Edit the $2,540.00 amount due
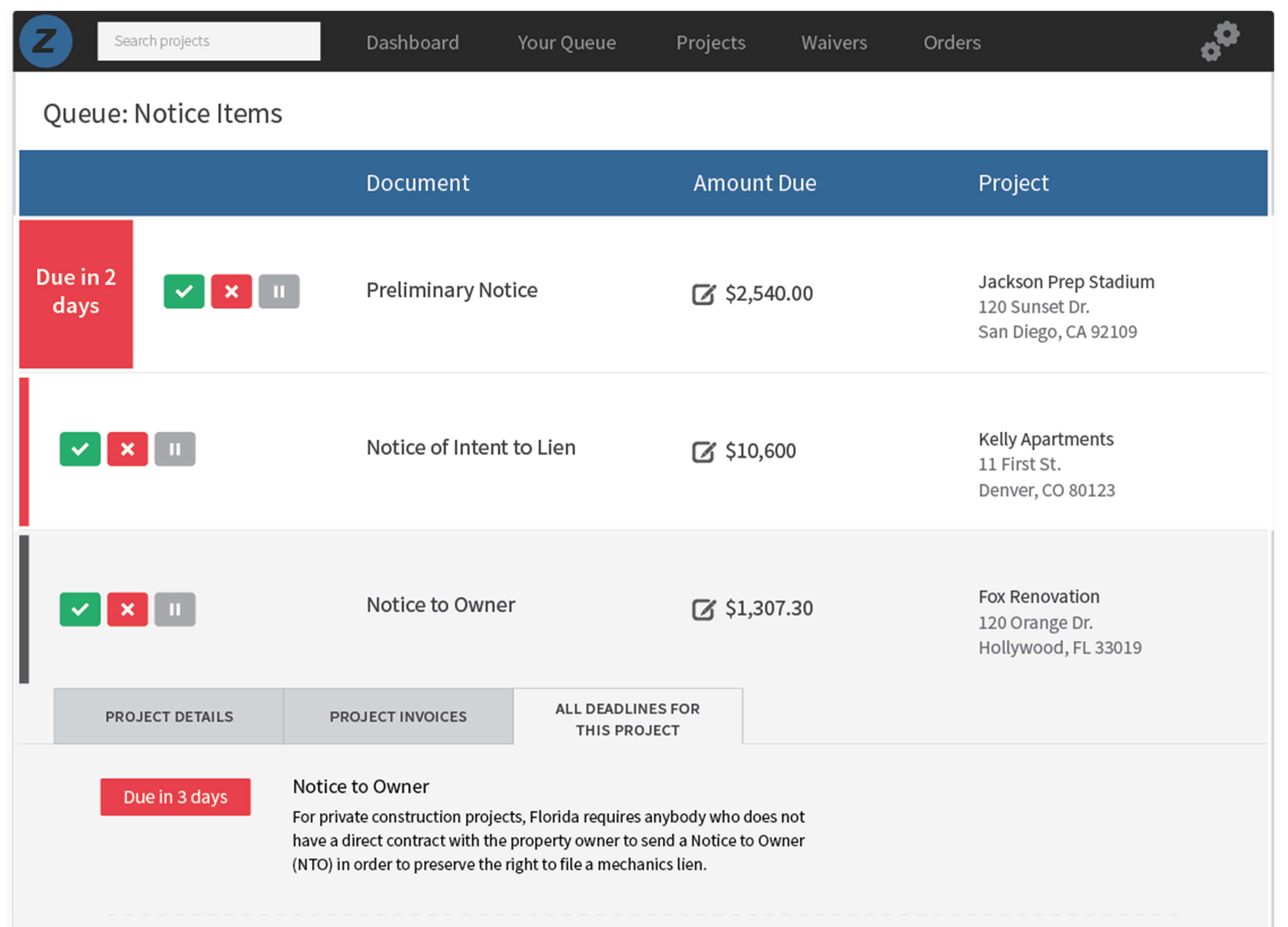Viewport: 1288px width, 927px height. [703, 294]
